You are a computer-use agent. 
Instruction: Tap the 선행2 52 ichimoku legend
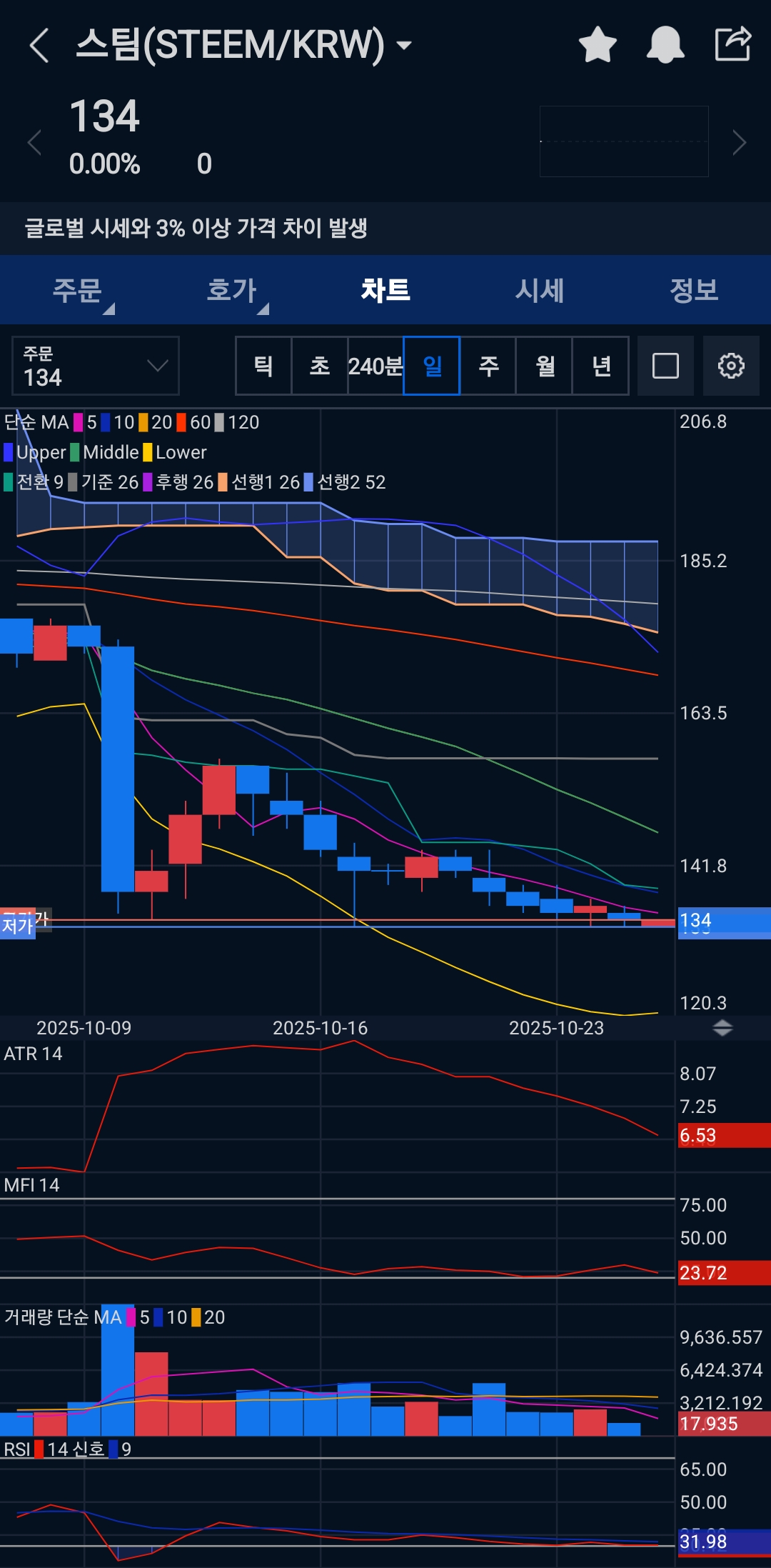345,482
